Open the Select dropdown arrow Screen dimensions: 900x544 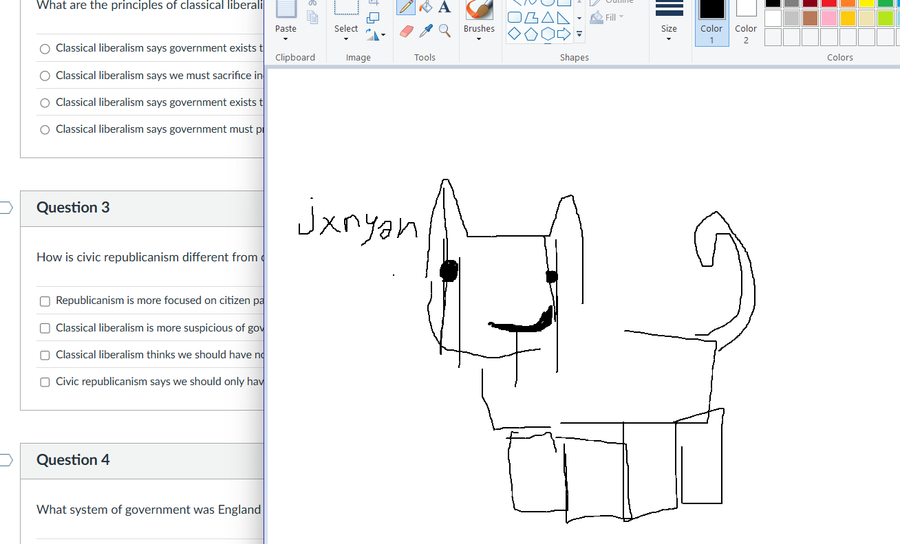[x=346, y=39]
